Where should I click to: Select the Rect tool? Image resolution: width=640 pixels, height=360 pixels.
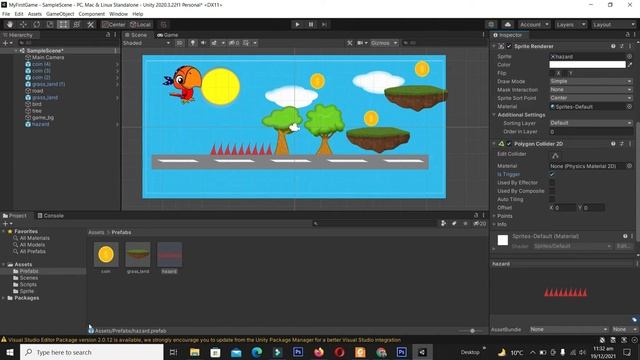click(x=63, y=24)
